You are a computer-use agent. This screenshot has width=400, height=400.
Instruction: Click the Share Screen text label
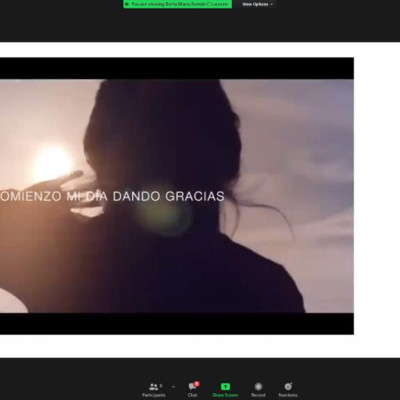pyautogui.click(x=225, y=395)
